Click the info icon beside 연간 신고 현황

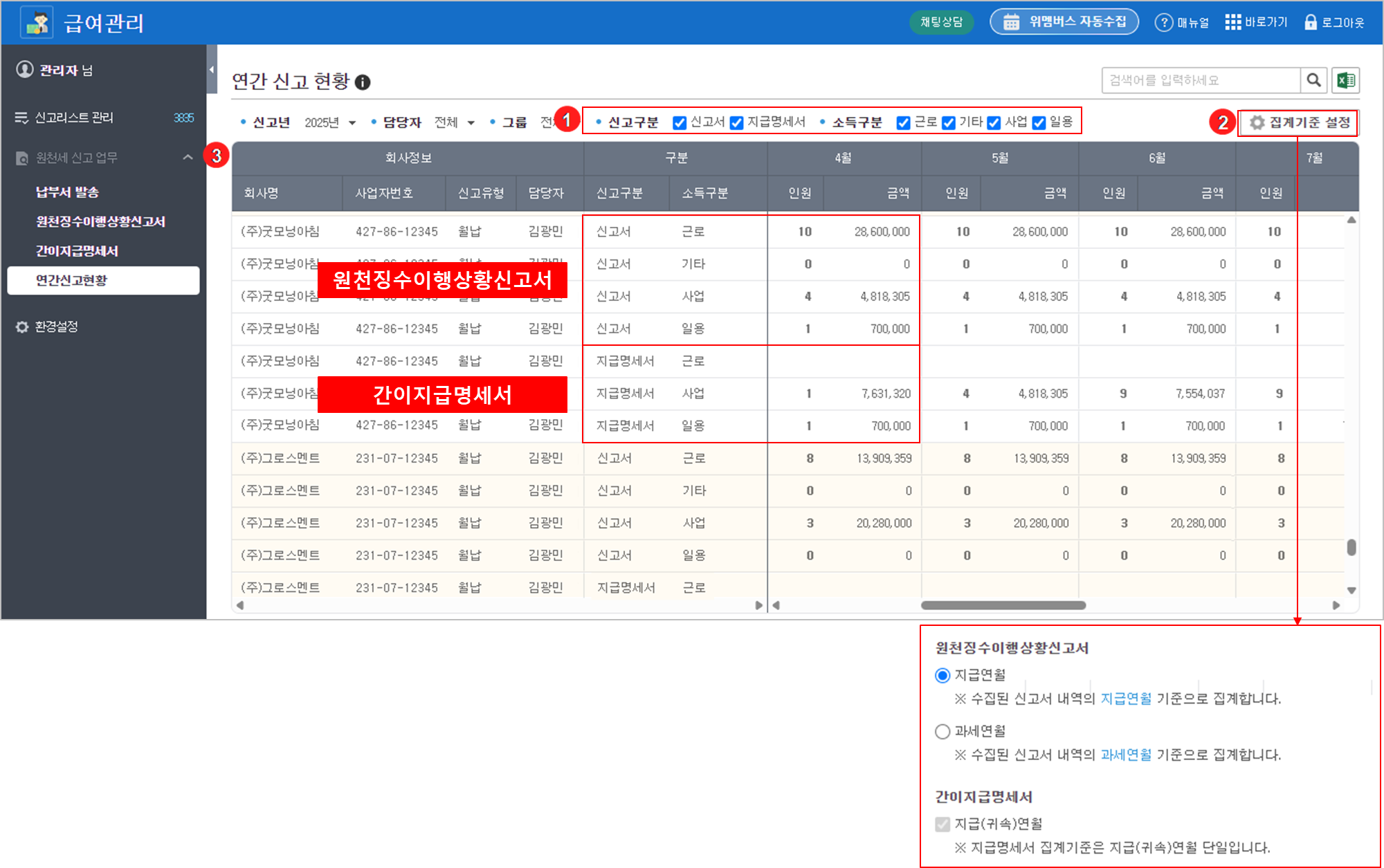(363, 82)
